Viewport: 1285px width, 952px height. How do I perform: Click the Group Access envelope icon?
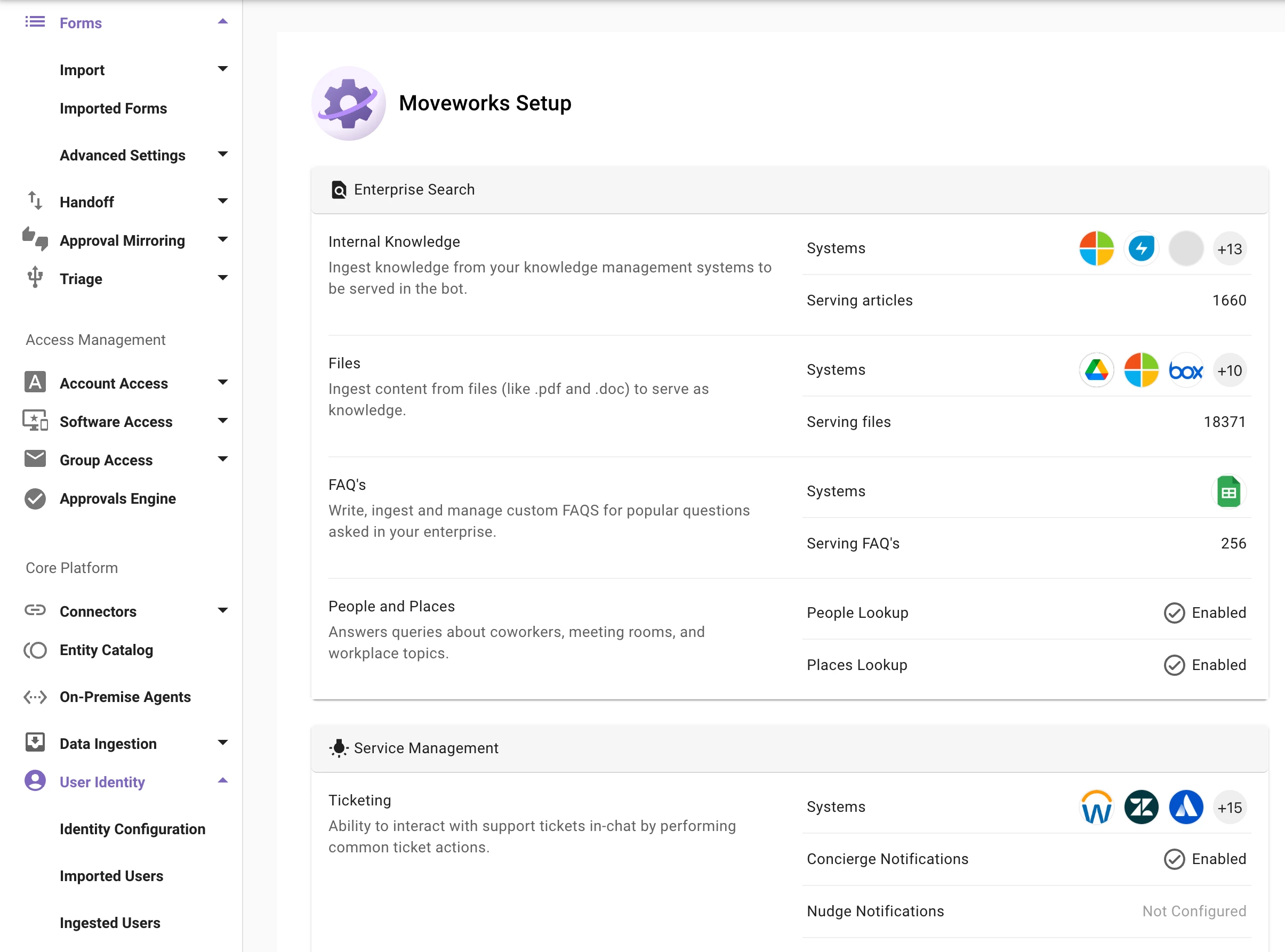coord(35,459)
